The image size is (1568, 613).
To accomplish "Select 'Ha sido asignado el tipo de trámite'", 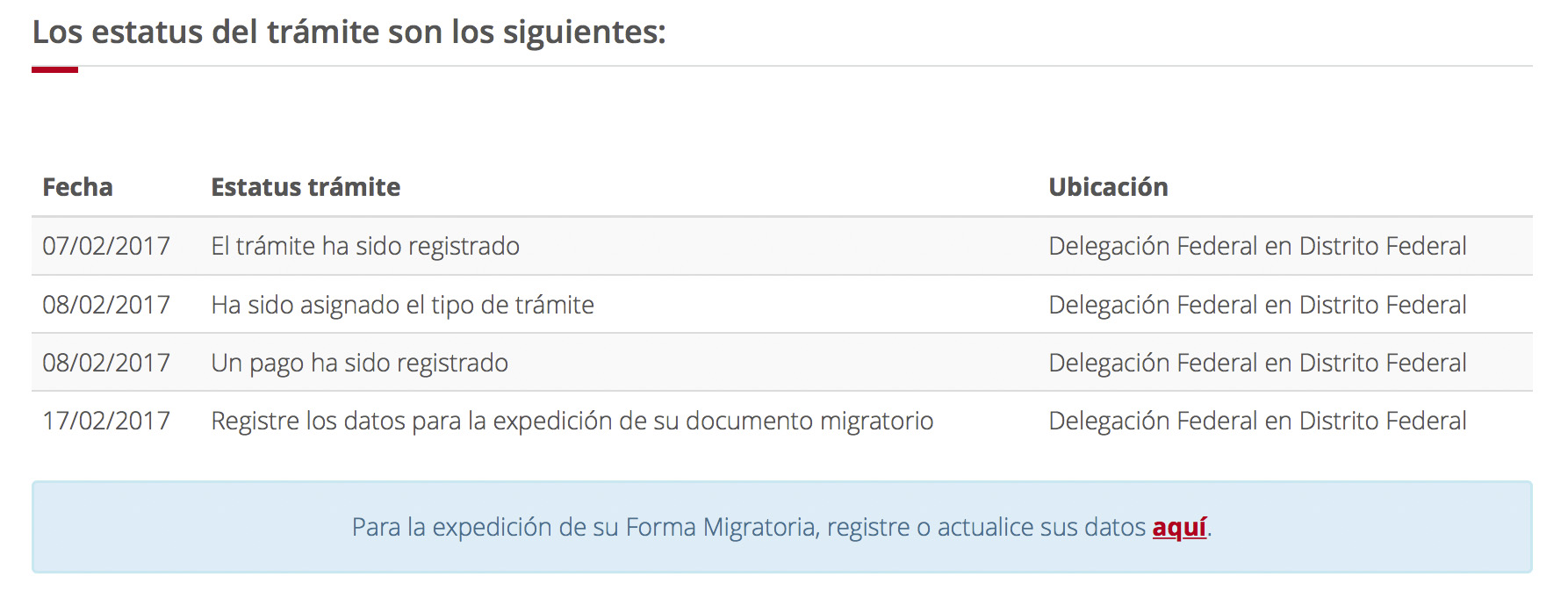I will (x=402, y=305).
